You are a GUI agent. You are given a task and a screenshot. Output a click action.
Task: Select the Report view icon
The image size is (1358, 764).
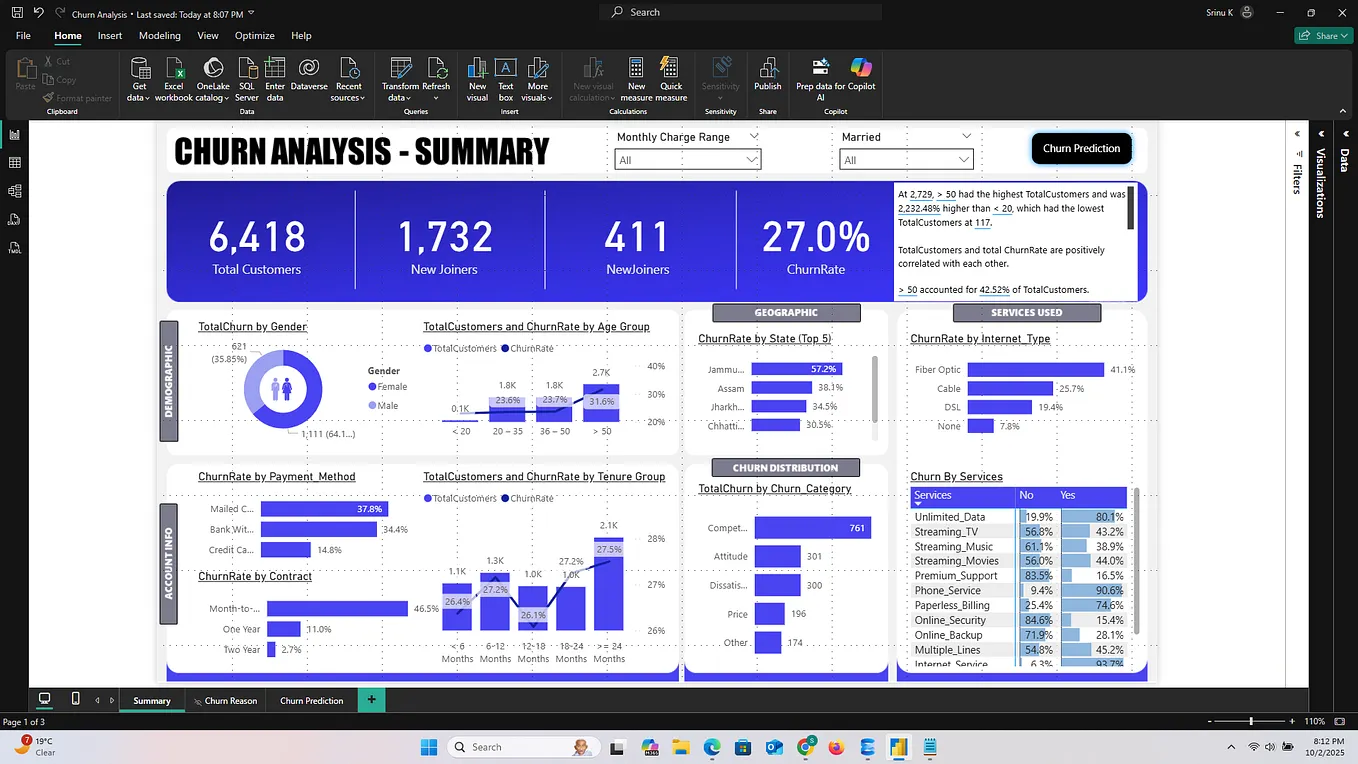(15, 136)
